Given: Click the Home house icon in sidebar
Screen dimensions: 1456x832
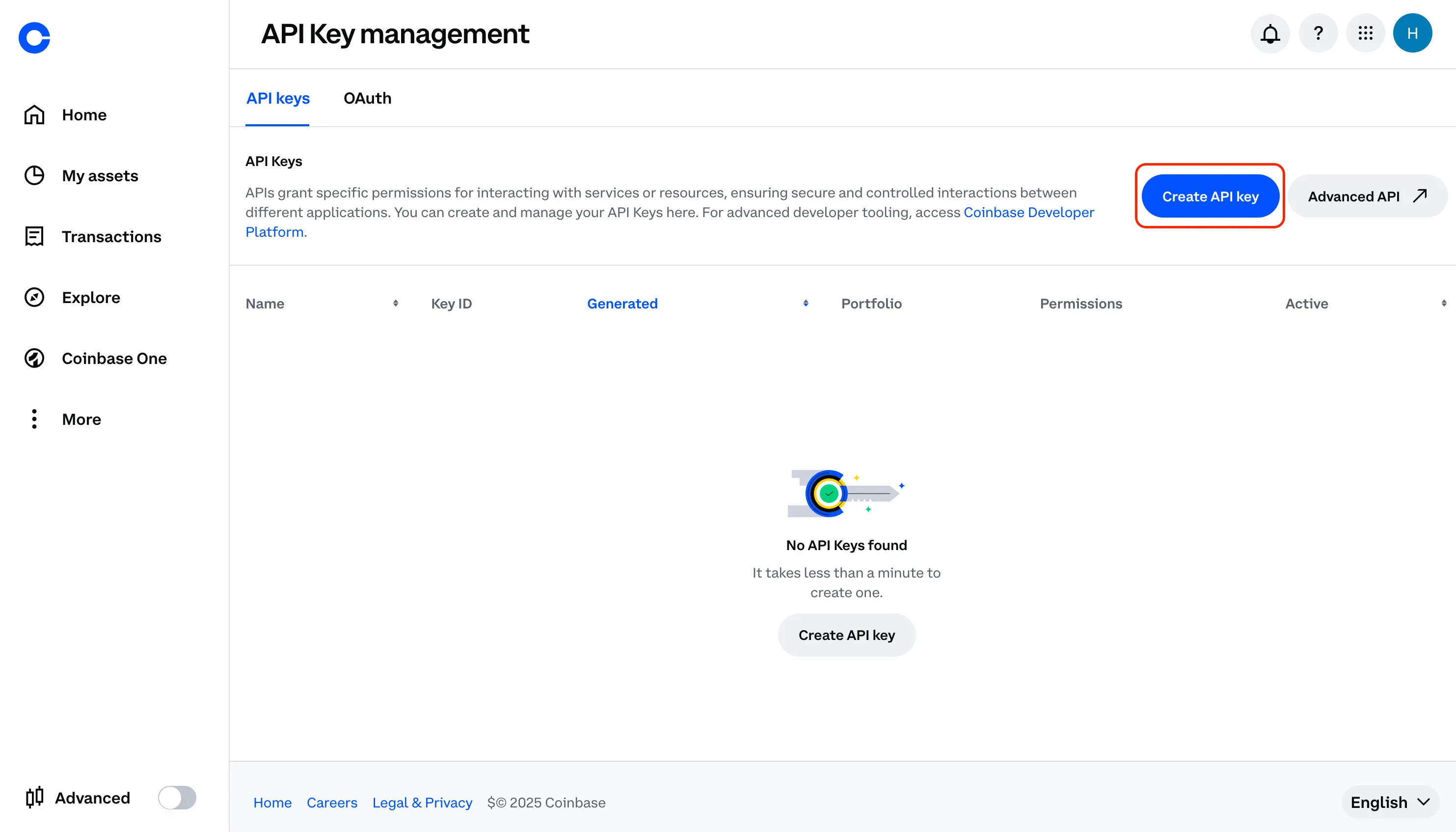Looking at the screenshot, I should click(34, 115).
